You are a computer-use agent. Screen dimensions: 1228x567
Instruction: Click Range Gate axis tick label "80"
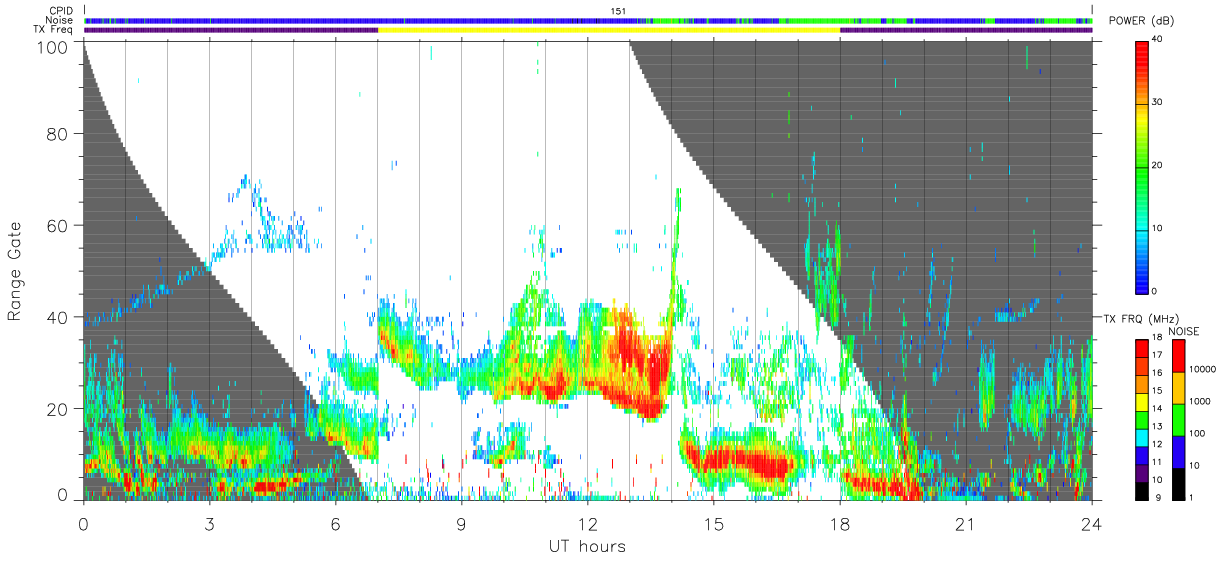click(x=57, y=134)
